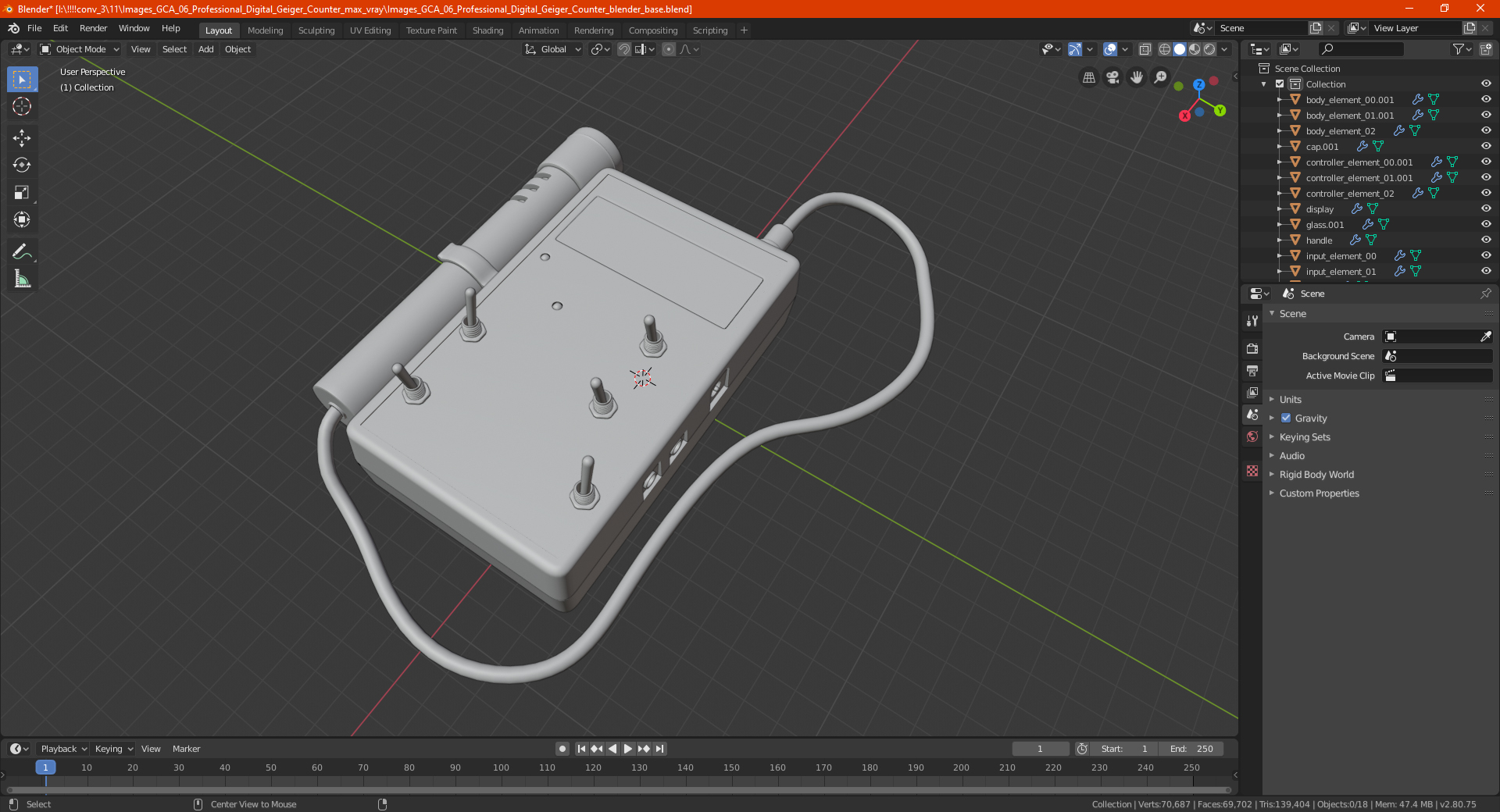Toggle camera view icon in viewport

(1112, 77)
